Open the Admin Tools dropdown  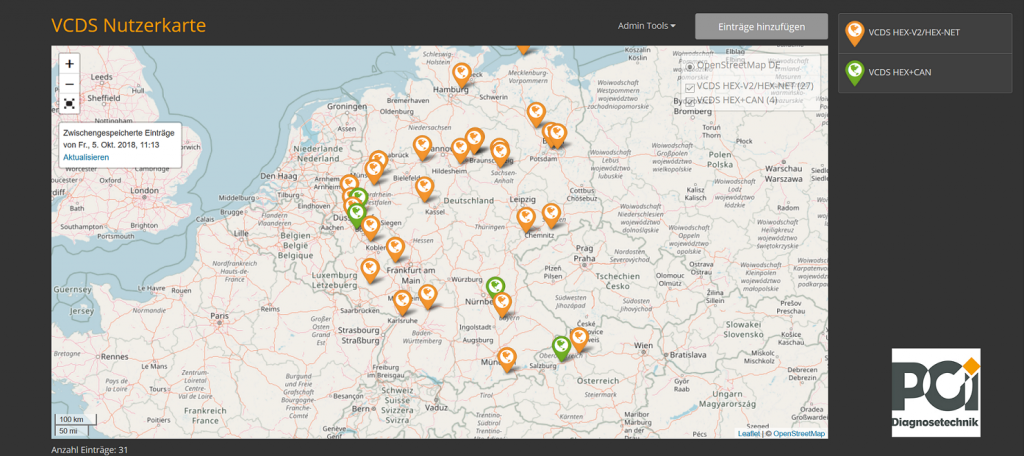tap(647, 26)
